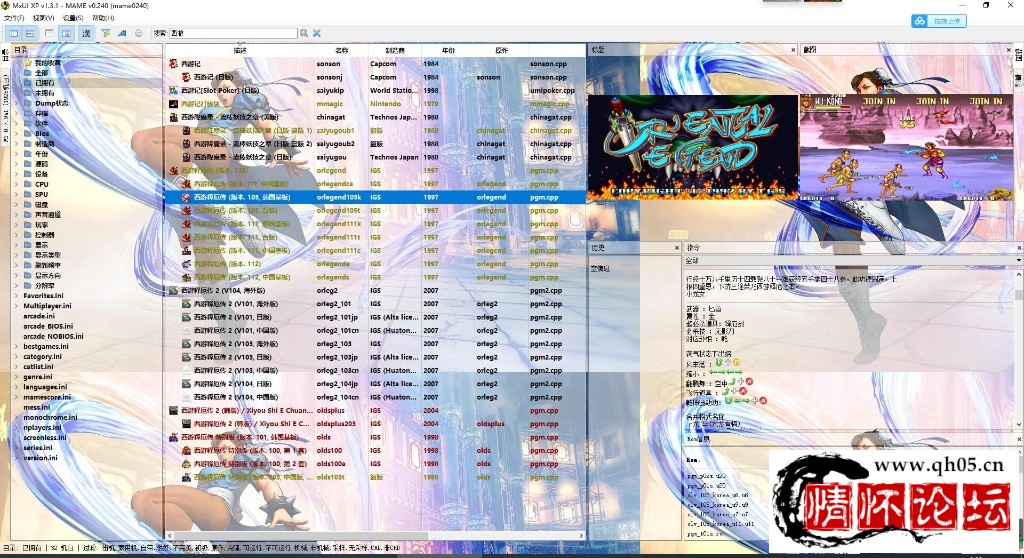
Task: Close the 标题 title panel
Action: pos(793,50)
